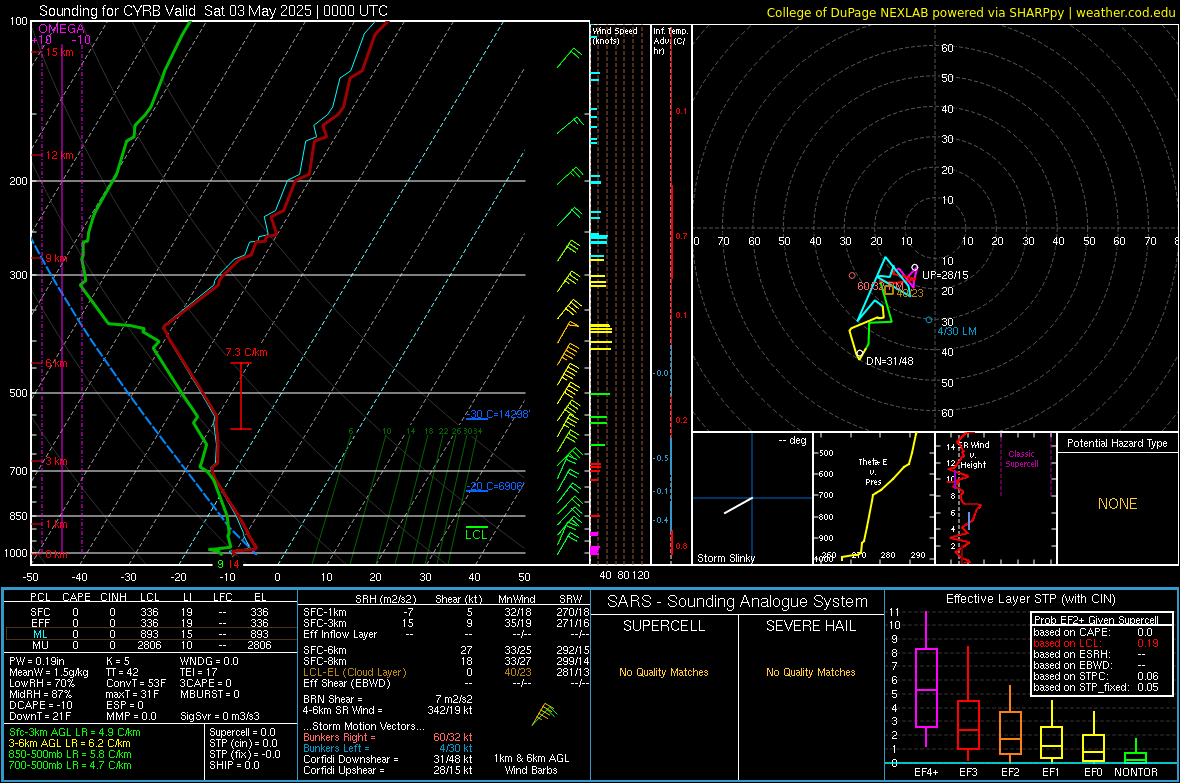Viewport: 1180px width, 783px height.
Task: Click No Quality Matches under SUPERCELL
Action: click(664, 672)
